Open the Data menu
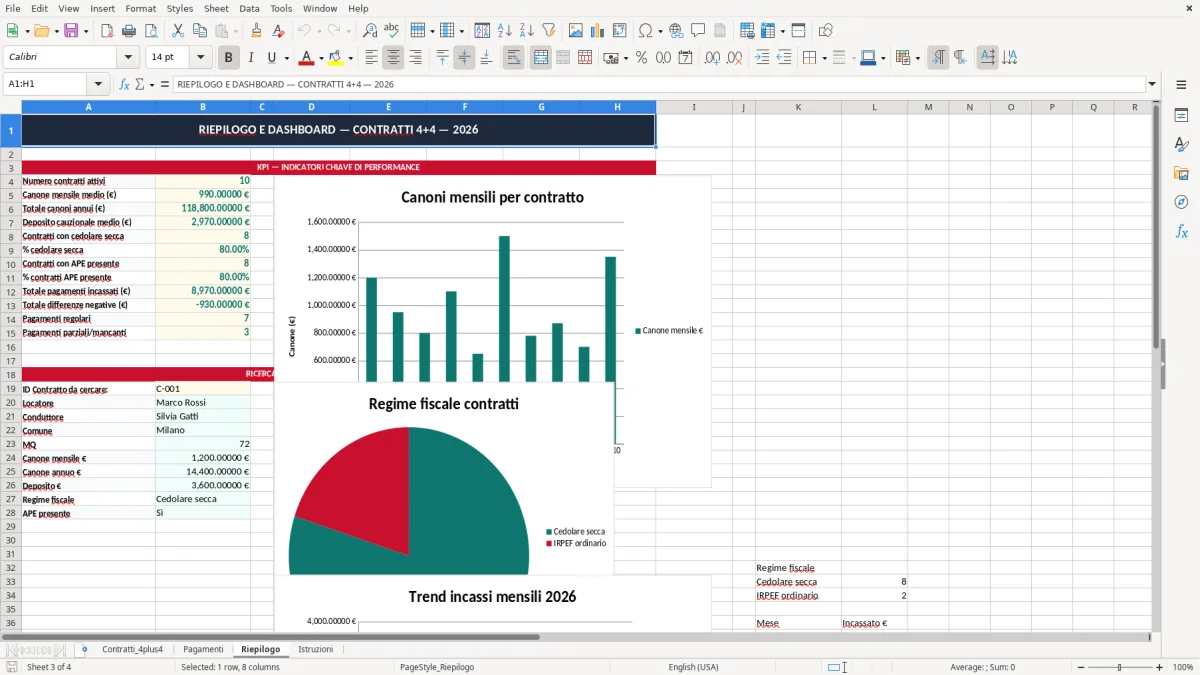 coord(249,8)
